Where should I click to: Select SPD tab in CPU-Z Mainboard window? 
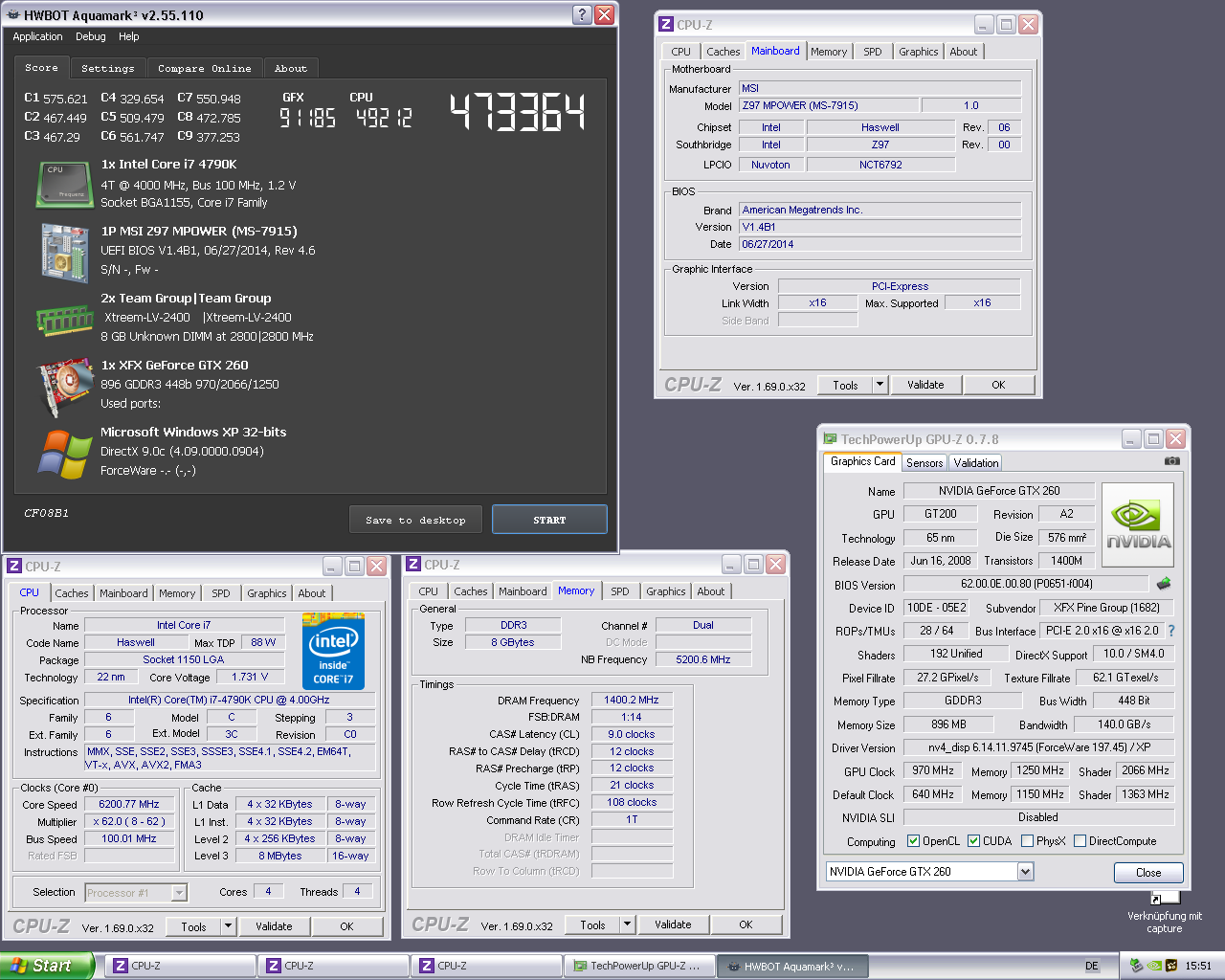click(873, 52)
